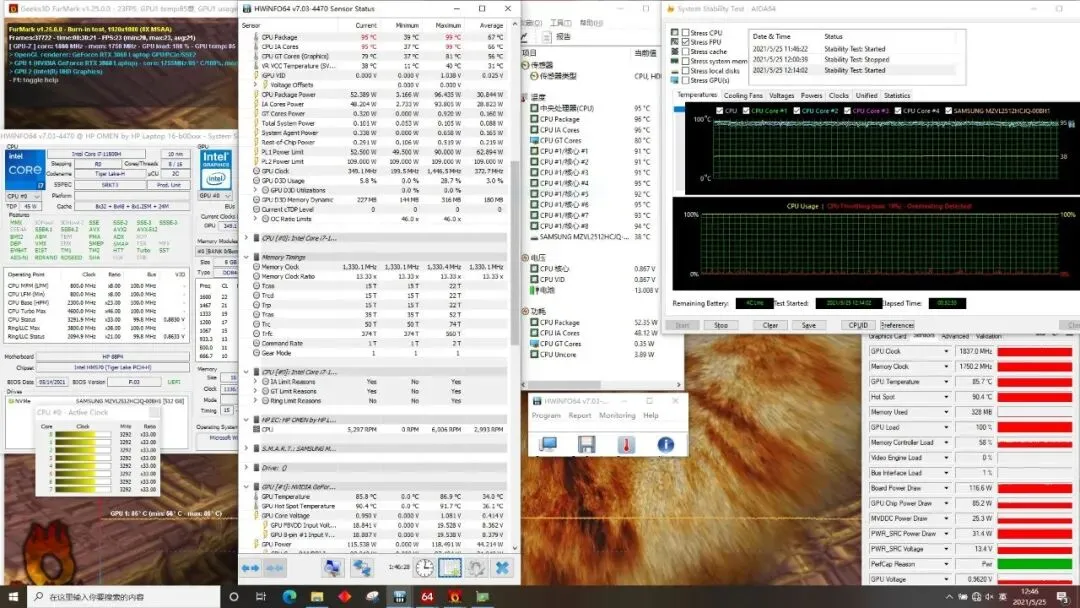Click the clock reset-timer icon in HWiNFO sensor toolbar
Image resolution: width=1080 pixels, height=608 pixels.
[424, 567]
